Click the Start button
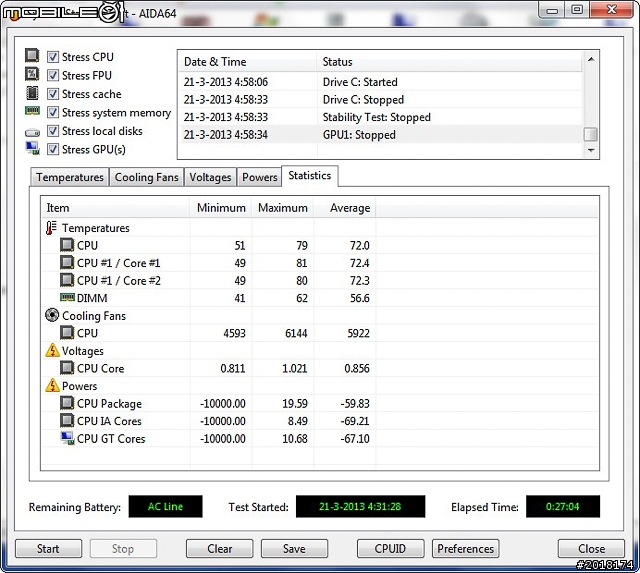Viewport: 640px width, 573px height. (48, 549)
